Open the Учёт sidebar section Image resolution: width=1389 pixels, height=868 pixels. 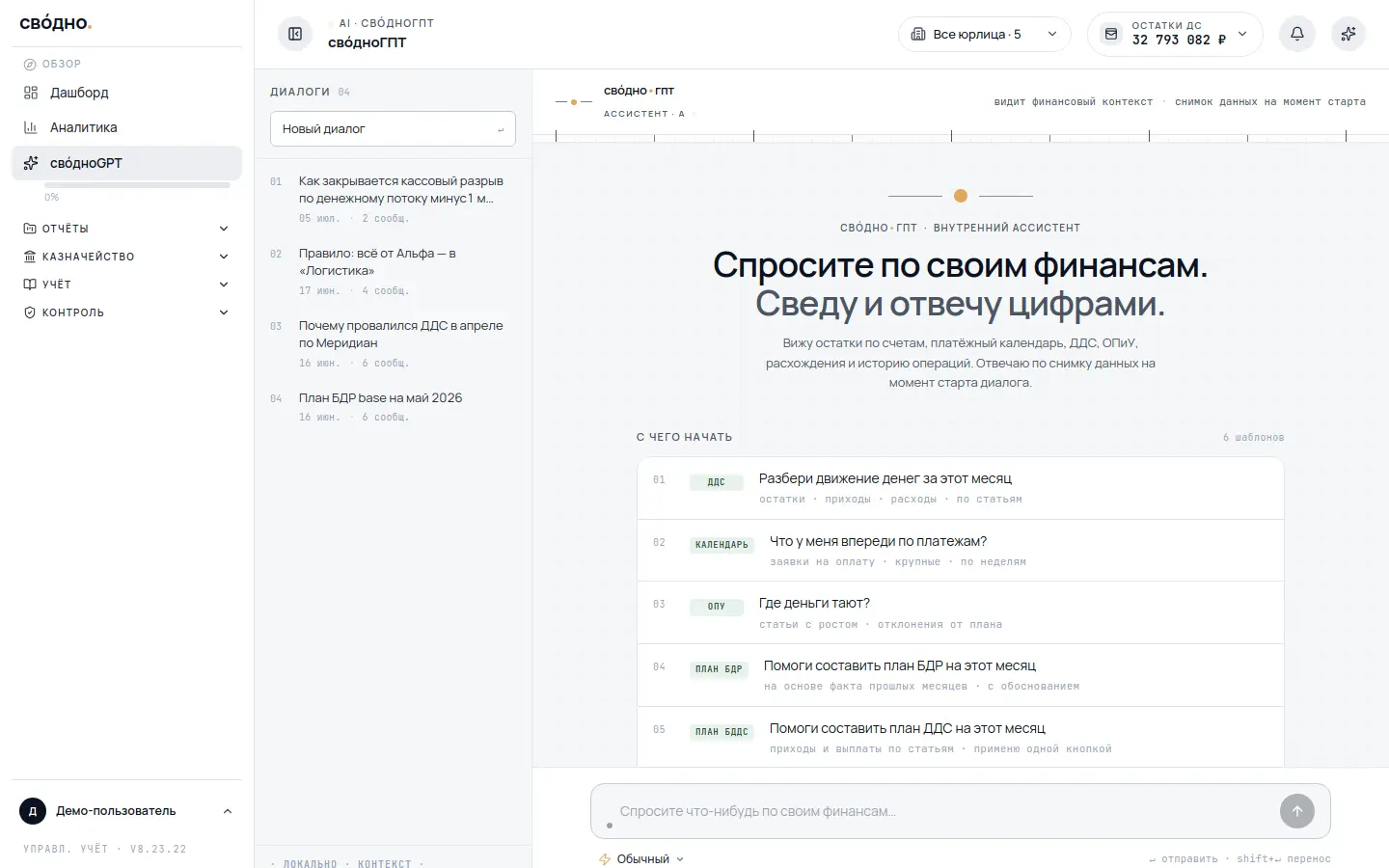[126, 285]
